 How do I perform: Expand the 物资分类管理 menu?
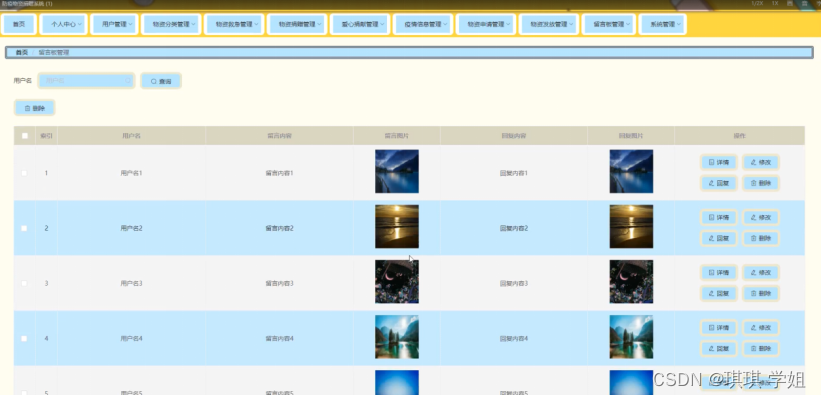click(172, 24)
